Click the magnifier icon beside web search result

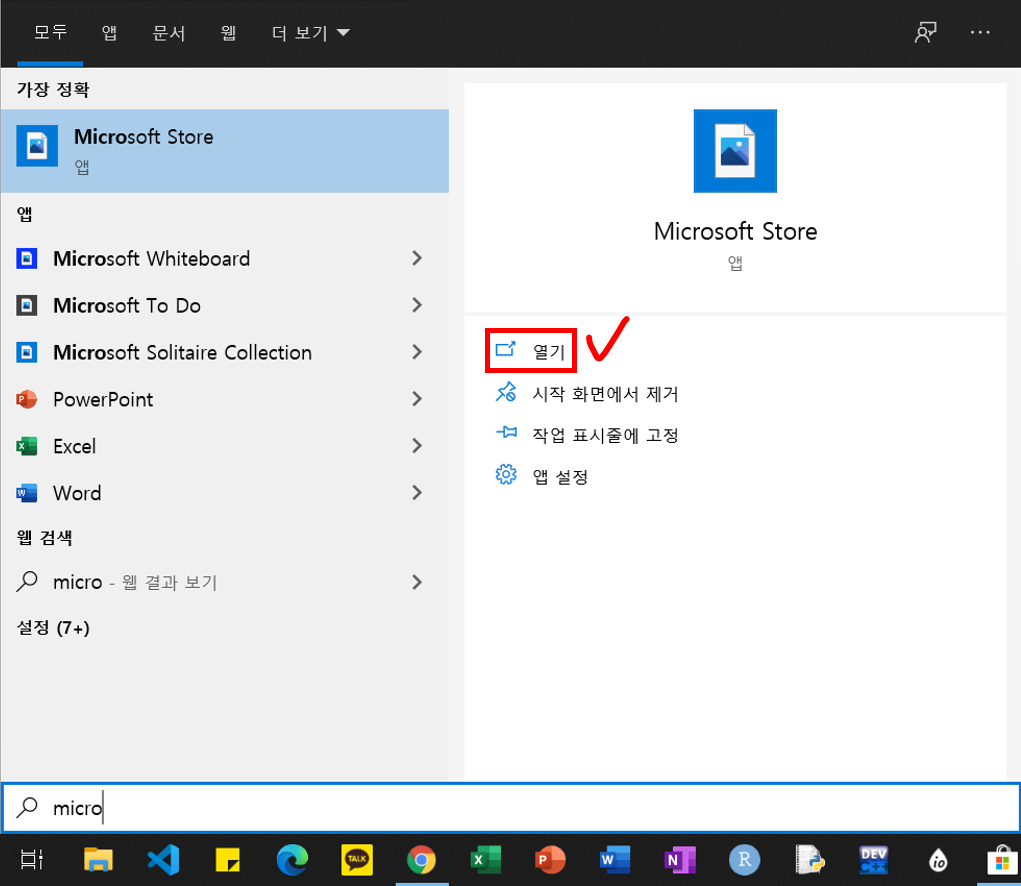pos(27,581)
